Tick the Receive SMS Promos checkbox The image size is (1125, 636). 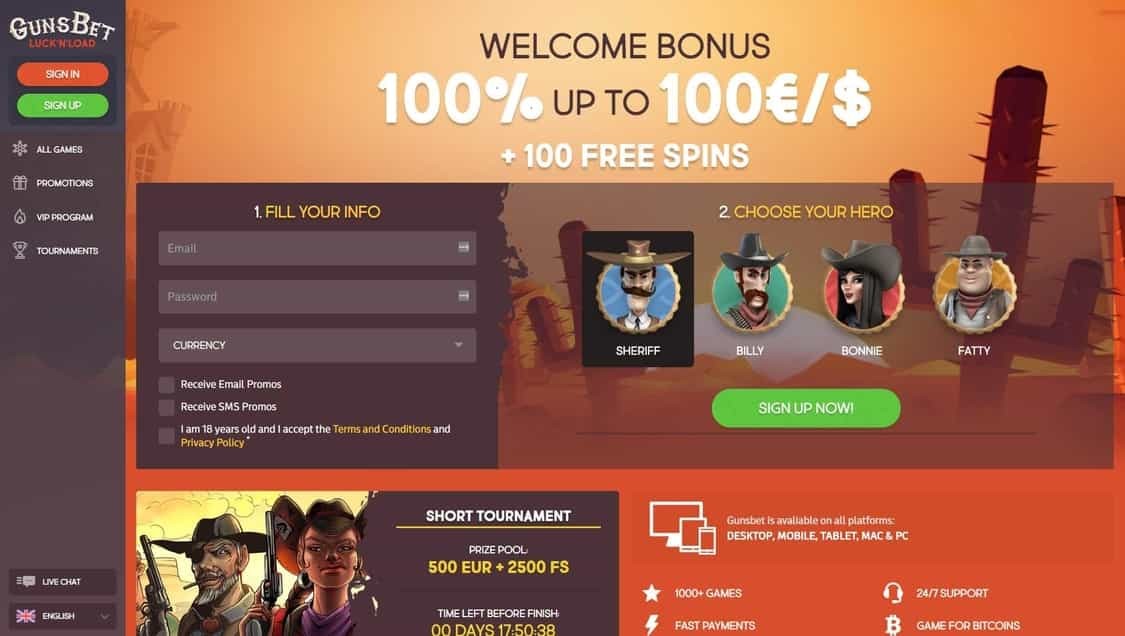(x=166, y=407)
